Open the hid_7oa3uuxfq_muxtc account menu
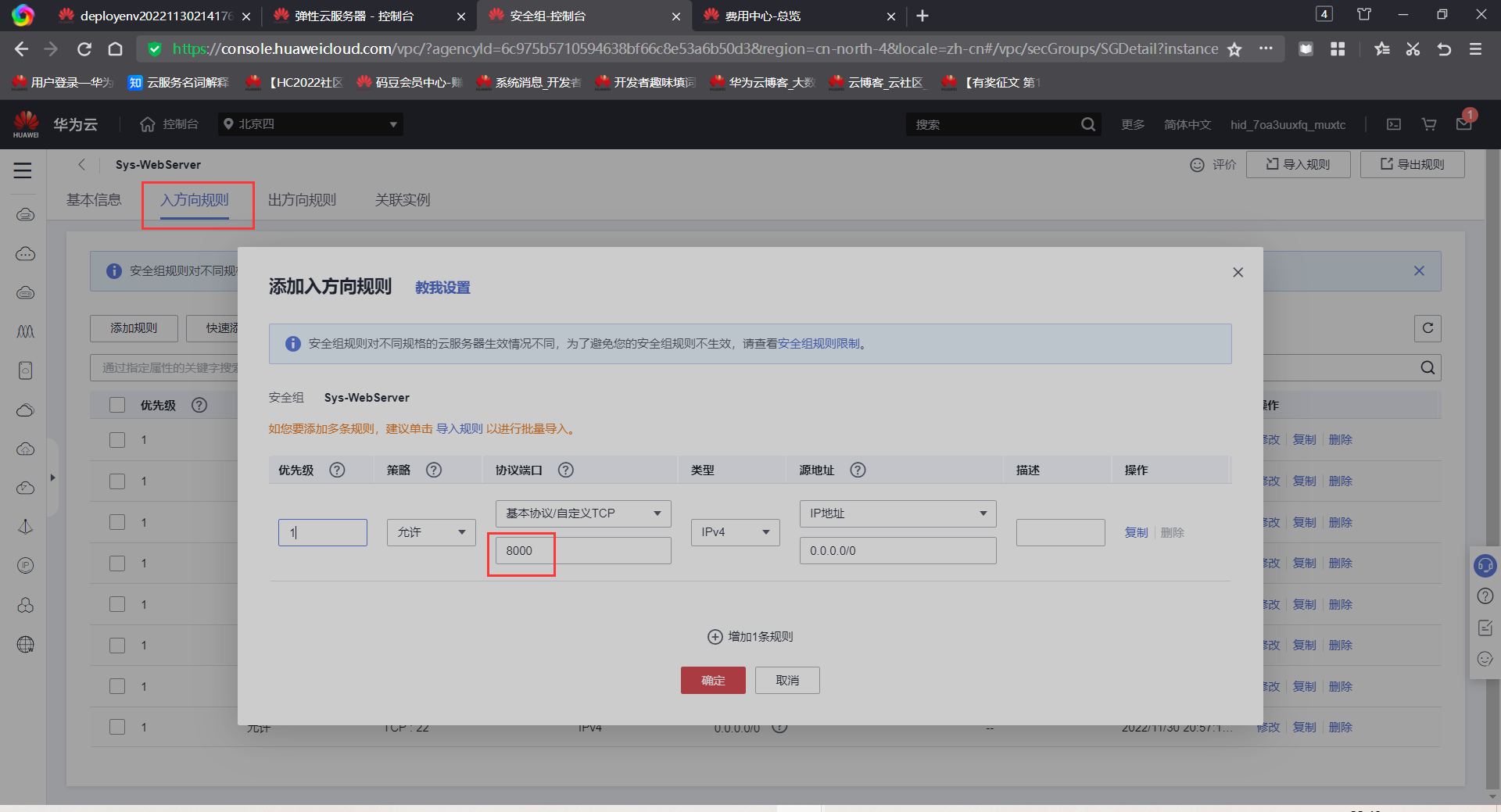This screenshot has width=1501, height=812. click(x=1288, y=124)
